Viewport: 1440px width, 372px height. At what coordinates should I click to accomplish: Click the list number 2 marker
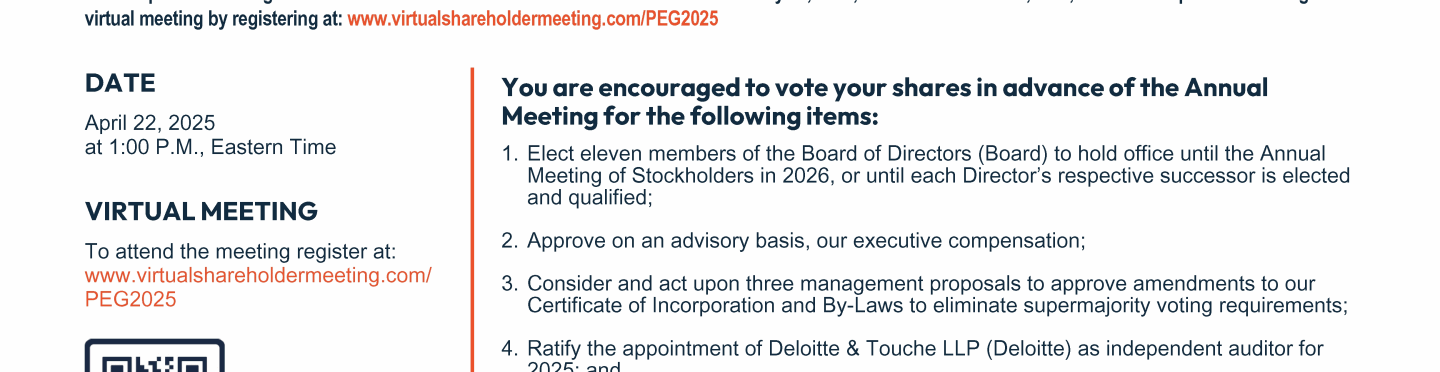point(509,241)
